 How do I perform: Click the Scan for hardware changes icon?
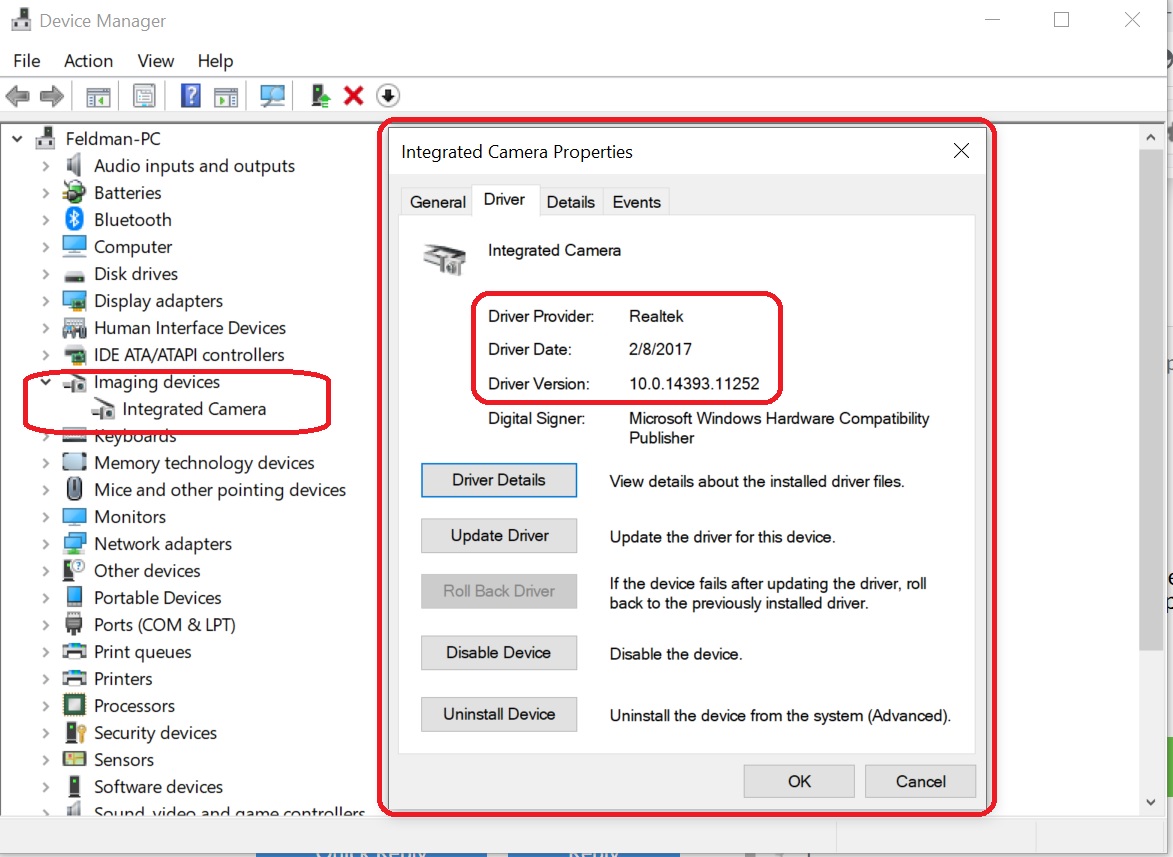pos(271,95)
